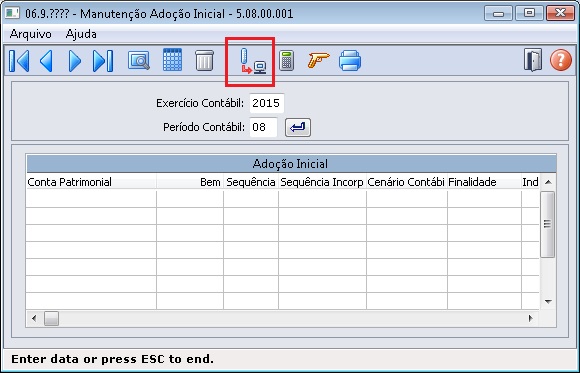Click the grid's scroll down arrow
Screen dimensions: 580x373
click(548, 302)
